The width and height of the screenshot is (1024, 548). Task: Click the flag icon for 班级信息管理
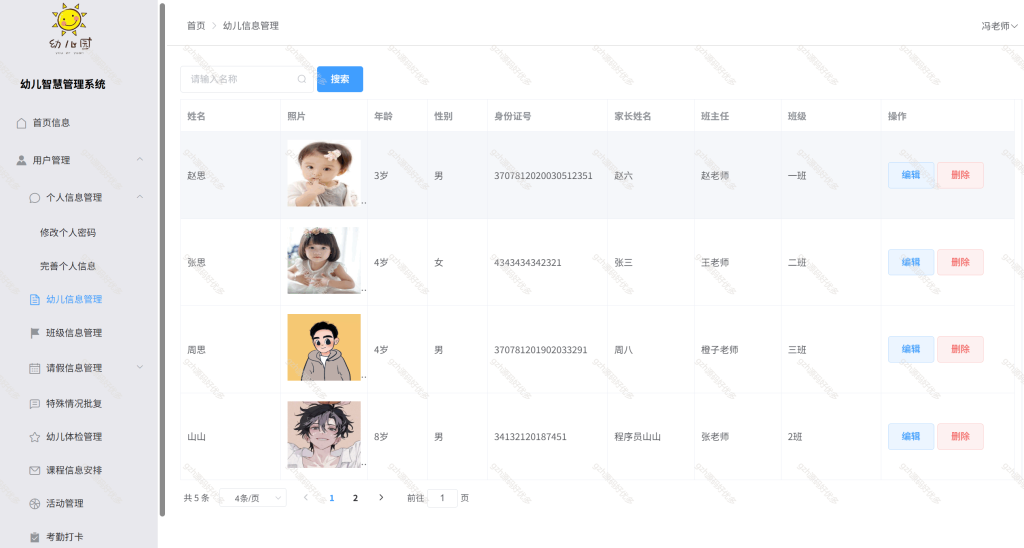pos(35,333)
